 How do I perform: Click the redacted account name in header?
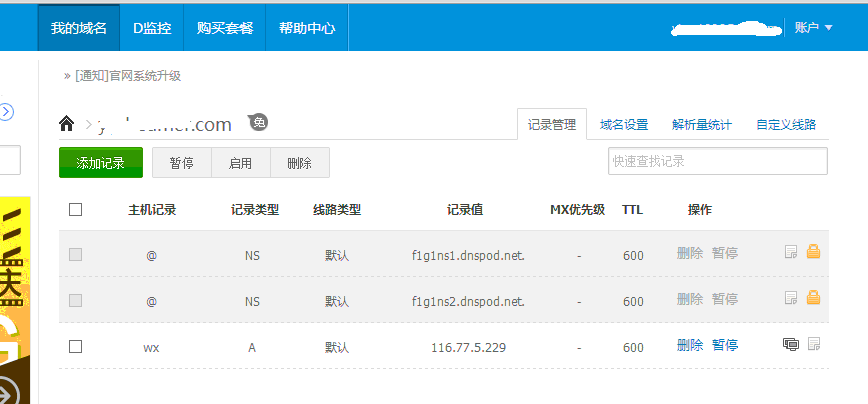tap(724, 28)
